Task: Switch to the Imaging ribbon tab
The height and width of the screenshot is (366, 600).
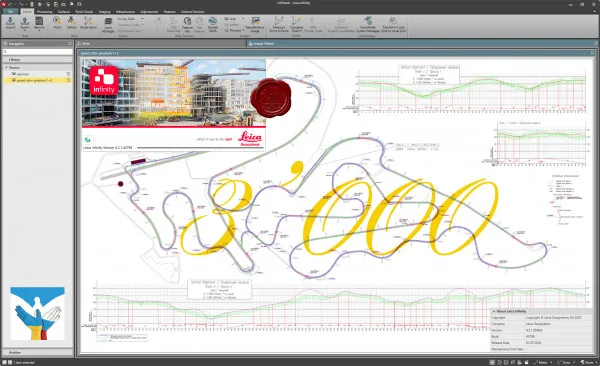Action: coord(104,11)
